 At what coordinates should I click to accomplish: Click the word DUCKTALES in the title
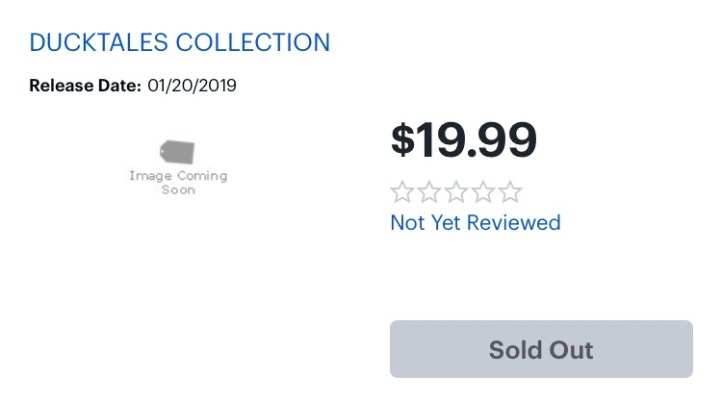[99, 43]
